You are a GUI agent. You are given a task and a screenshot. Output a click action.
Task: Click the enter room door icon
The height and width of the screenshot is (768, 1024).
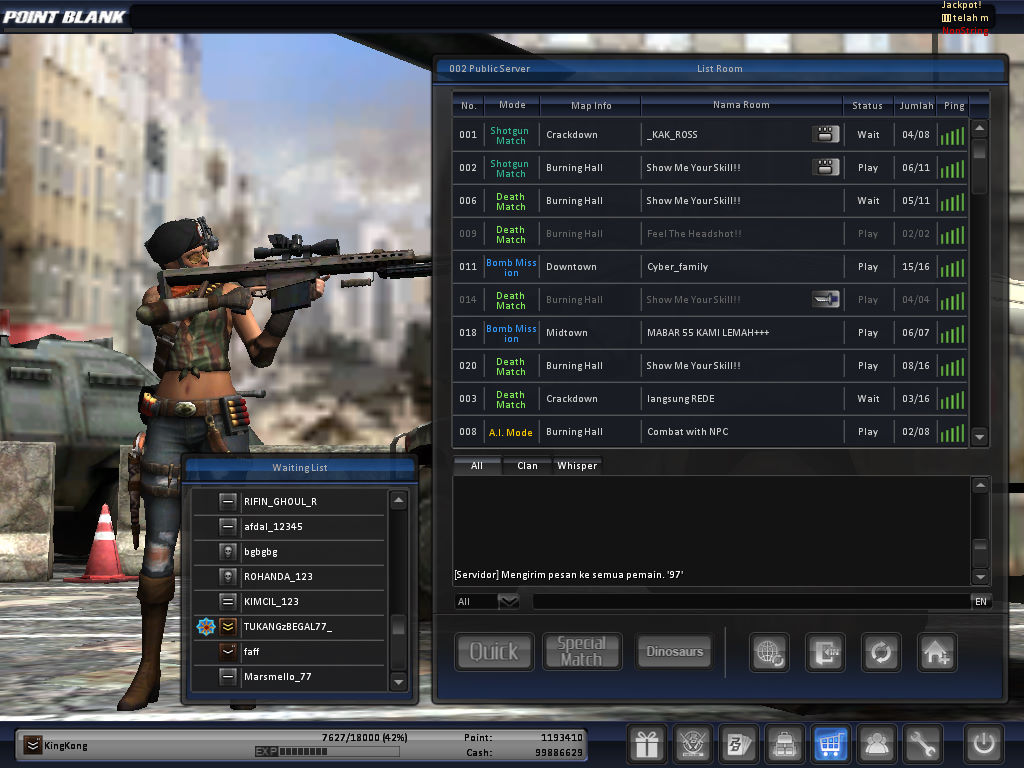(825, 652)
